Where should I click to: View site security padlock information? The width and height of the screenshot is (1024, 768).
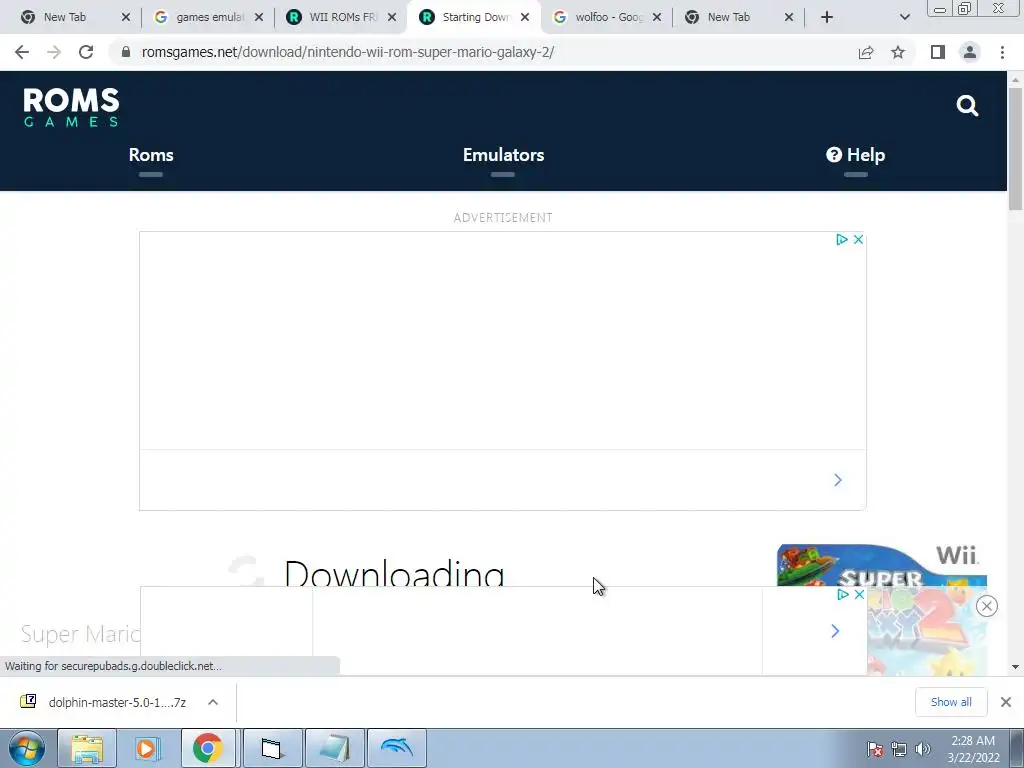(x=126, y=52)
